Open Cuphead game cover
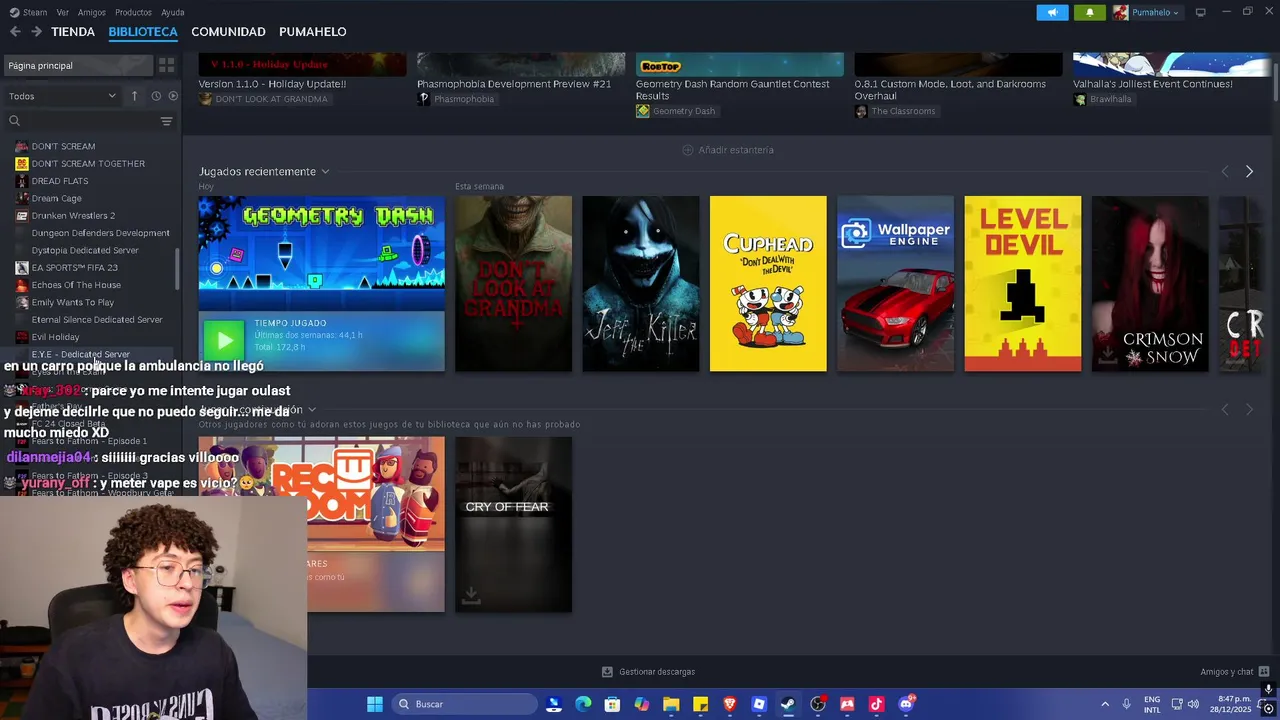The width and height of the screenshot is (1280, 720). tap(768, 284)
